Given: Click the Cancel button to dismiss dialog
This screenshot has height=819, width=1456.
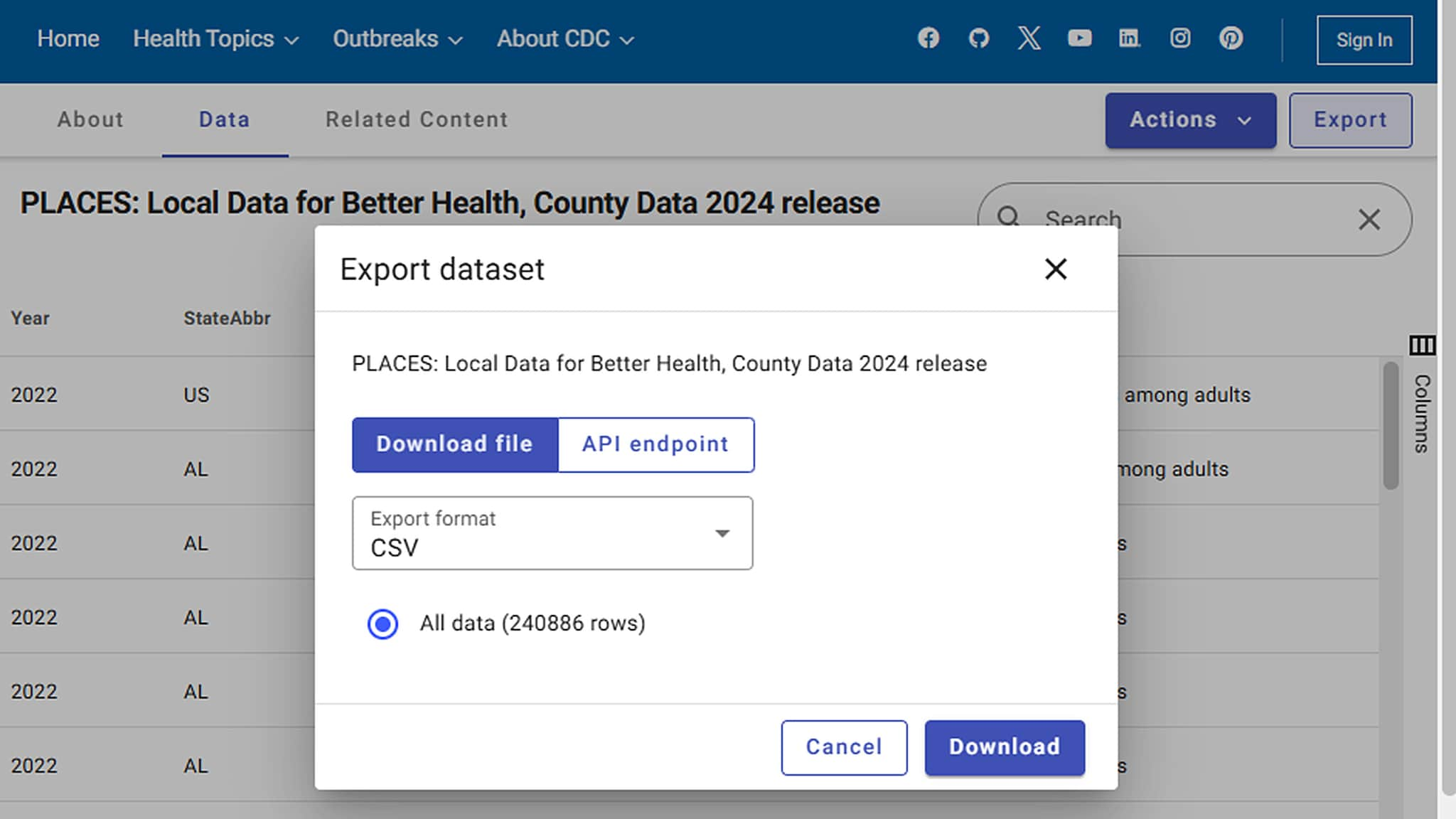Looking at the screenshot, I should coord(844,746).
